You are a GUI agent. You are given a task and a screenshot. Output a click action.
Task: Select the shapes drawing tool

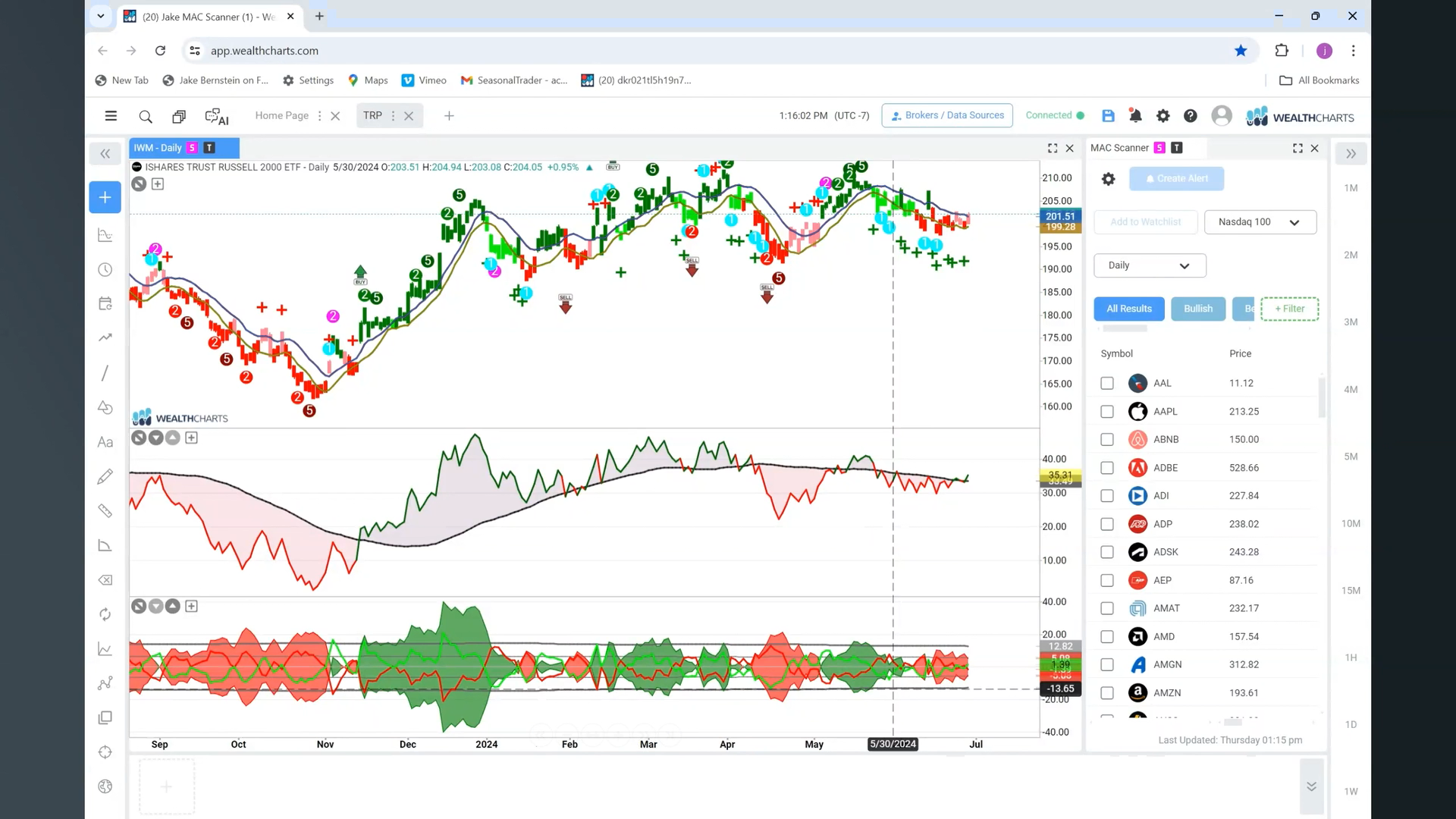pyautogui.click(x=105, y=408)
